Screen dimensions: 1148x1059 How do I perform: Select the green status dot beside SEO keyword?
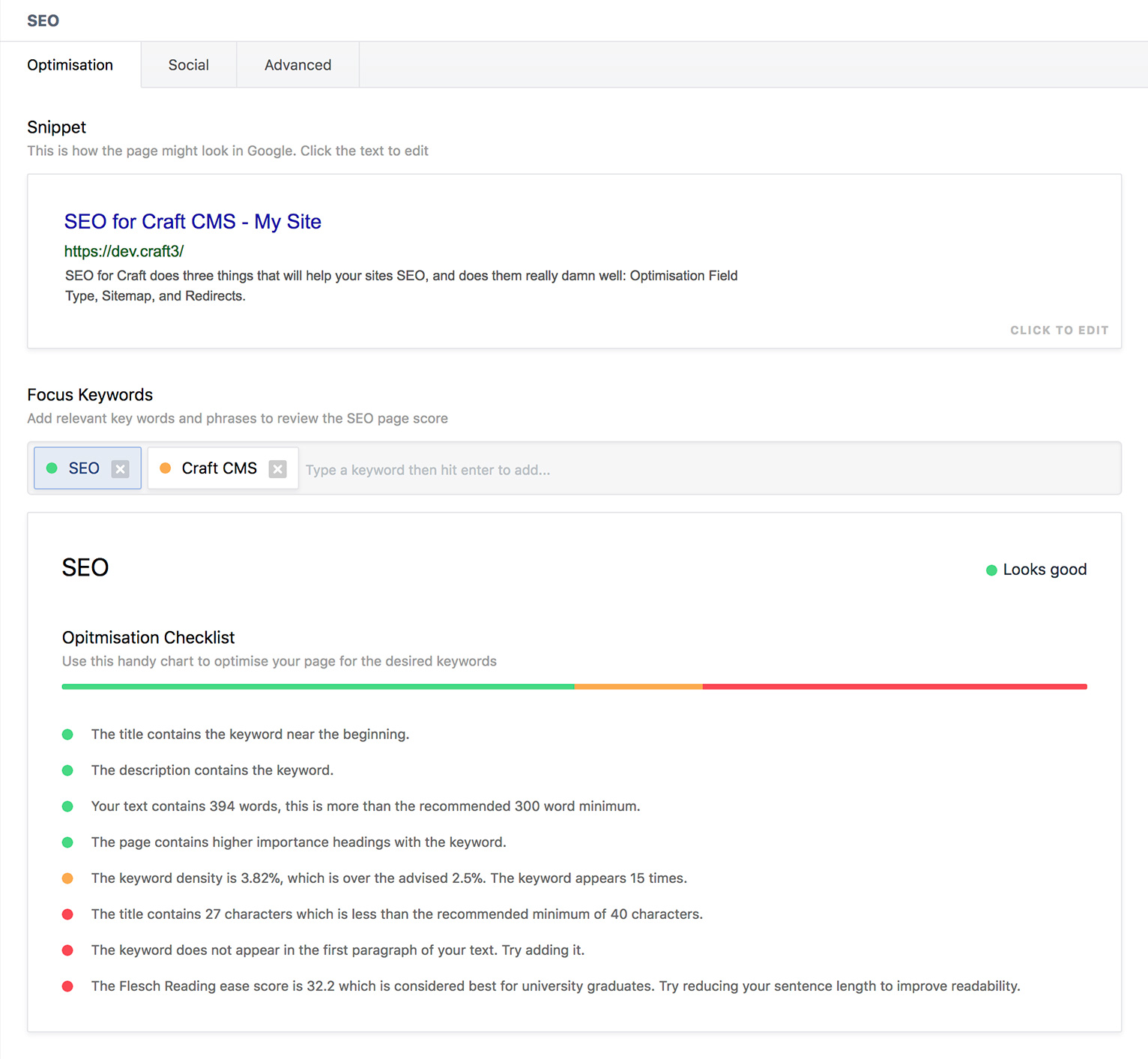tap(51, 468)
